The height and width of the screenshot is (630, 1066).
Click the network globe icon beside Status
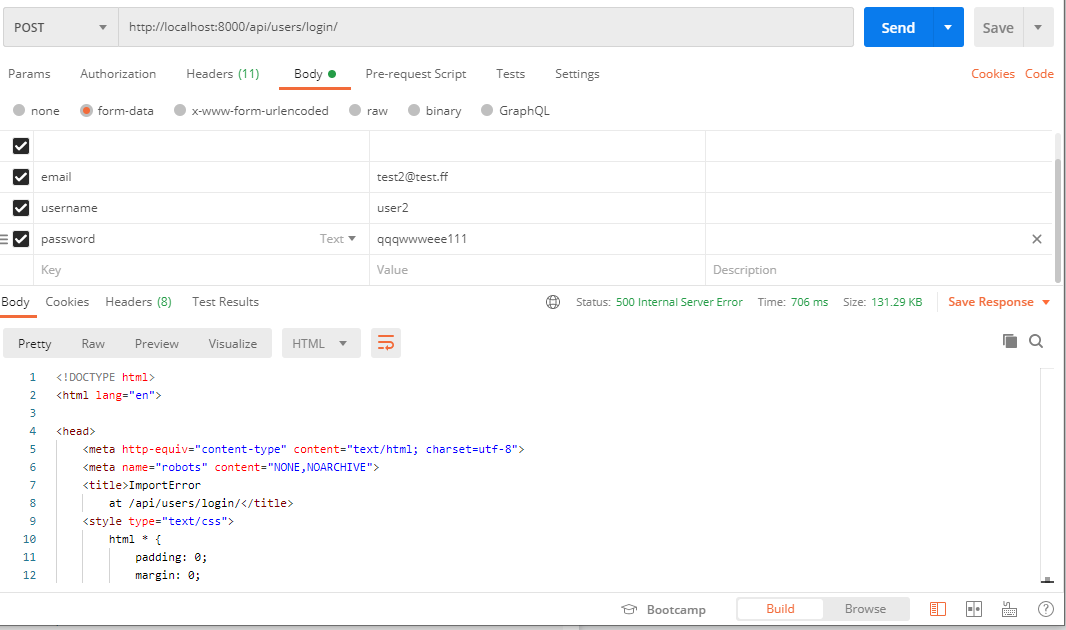(x=553, y=302)
